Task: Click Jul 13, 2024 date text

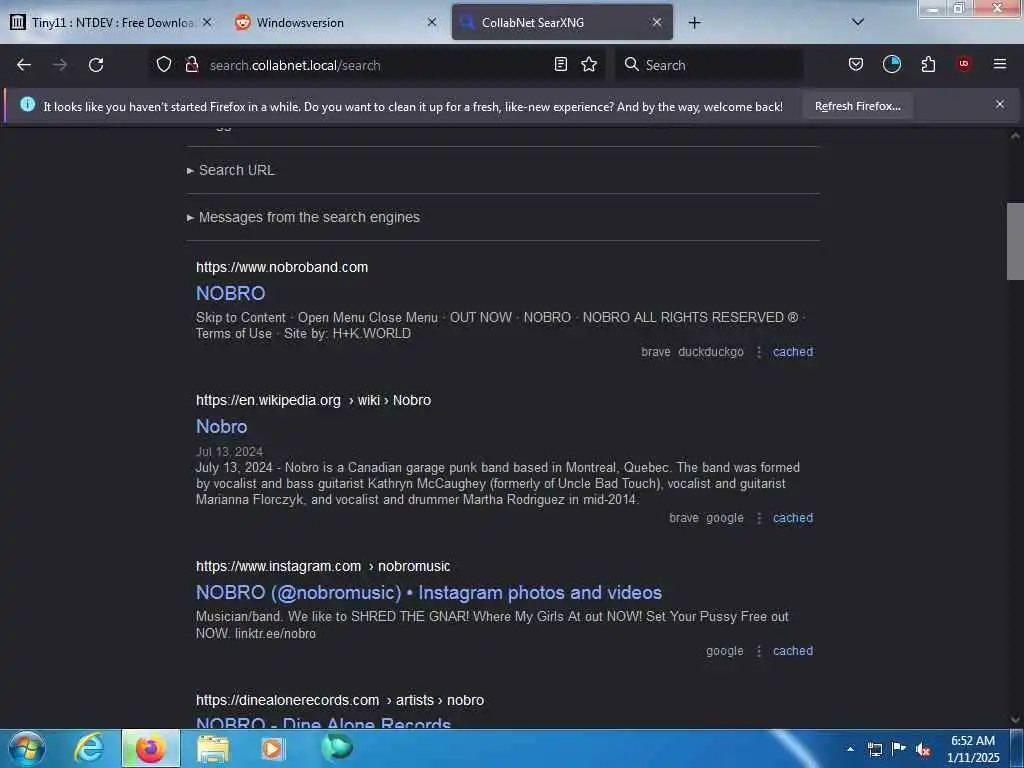Action: [229, 451]
